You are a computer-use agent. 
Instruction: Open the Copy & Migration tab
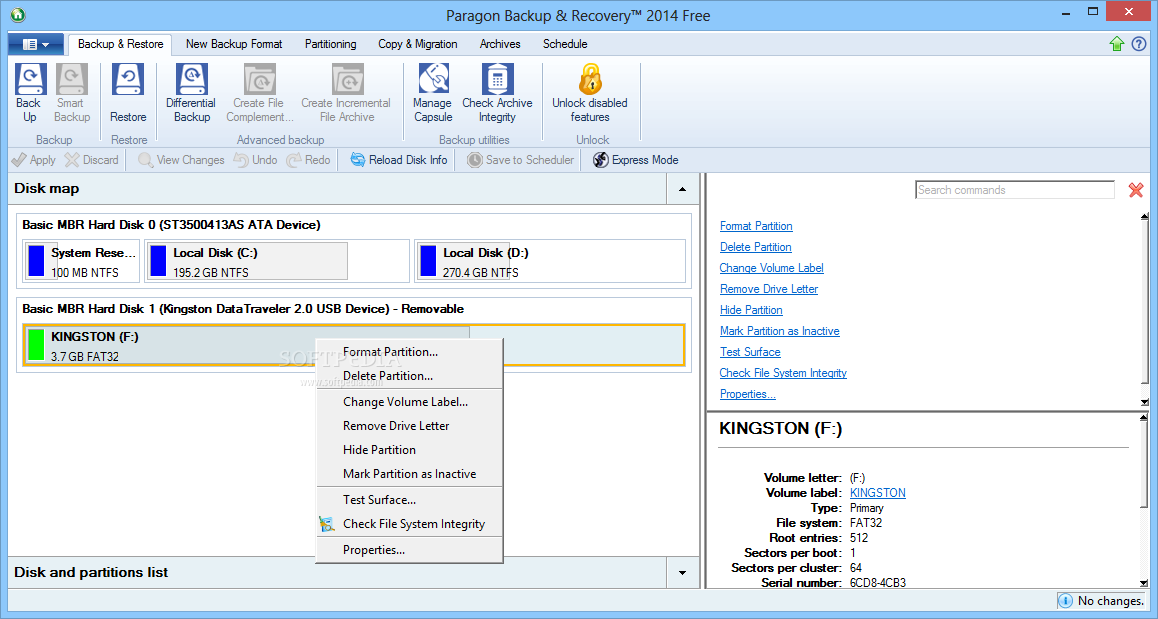pyautogui.click(x=418, y=44)
